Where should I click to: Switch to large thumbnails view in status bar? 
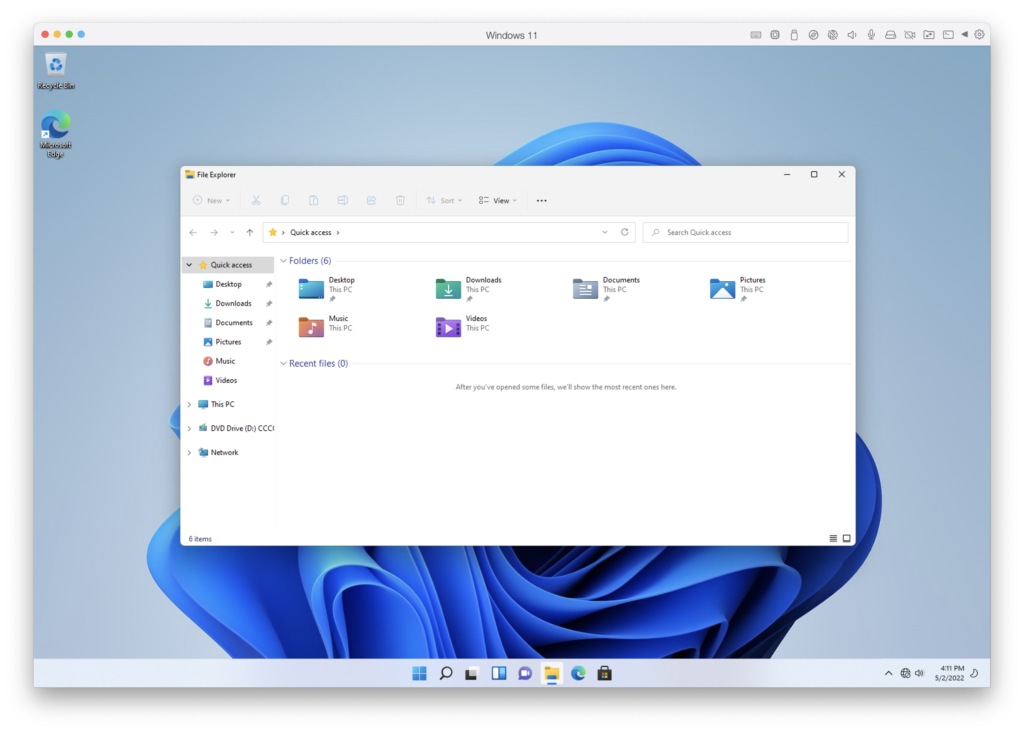(x=847, y=539)
